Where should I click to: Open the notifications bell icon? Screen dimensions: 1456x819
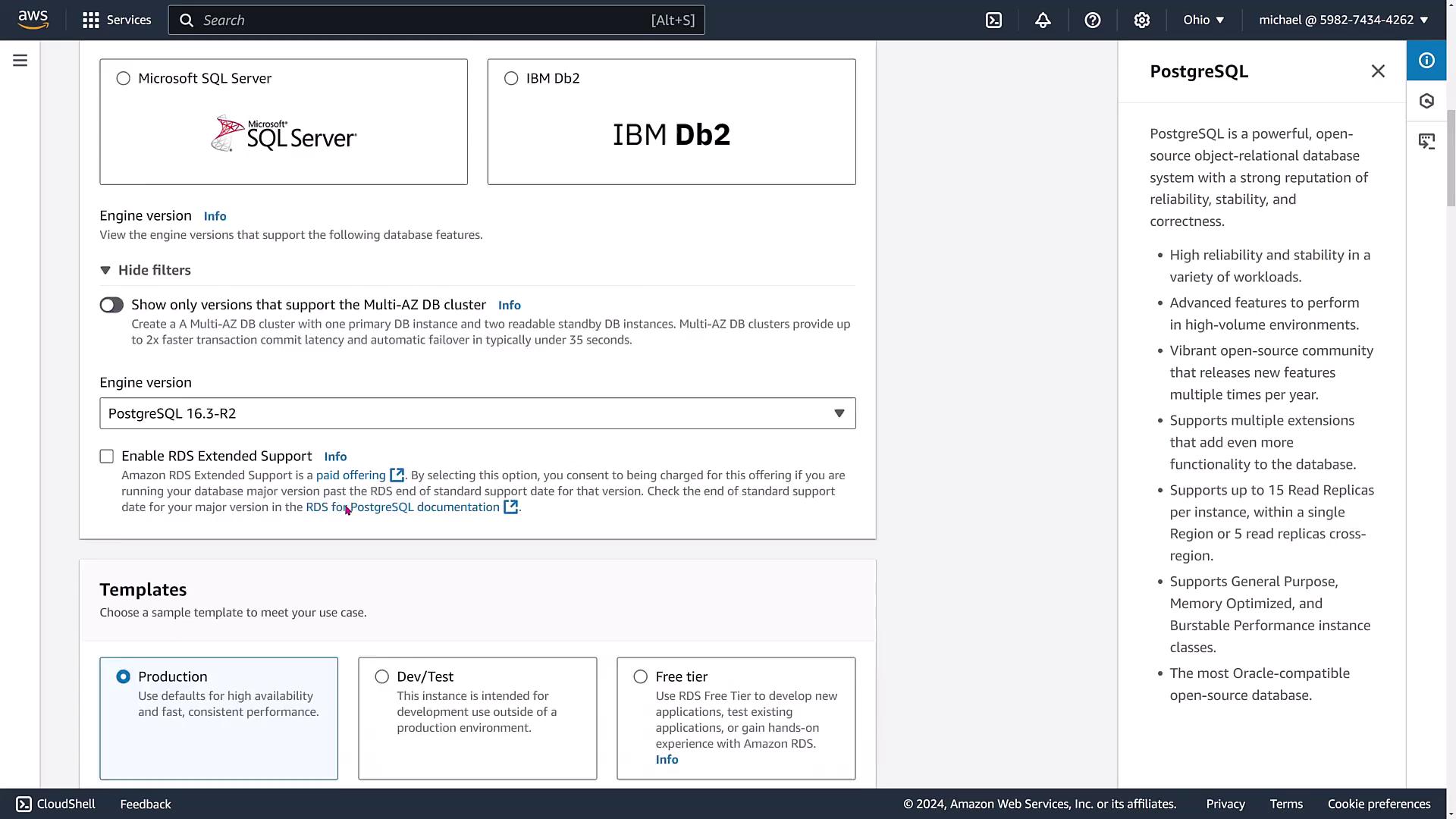[x=1043, y=20]
